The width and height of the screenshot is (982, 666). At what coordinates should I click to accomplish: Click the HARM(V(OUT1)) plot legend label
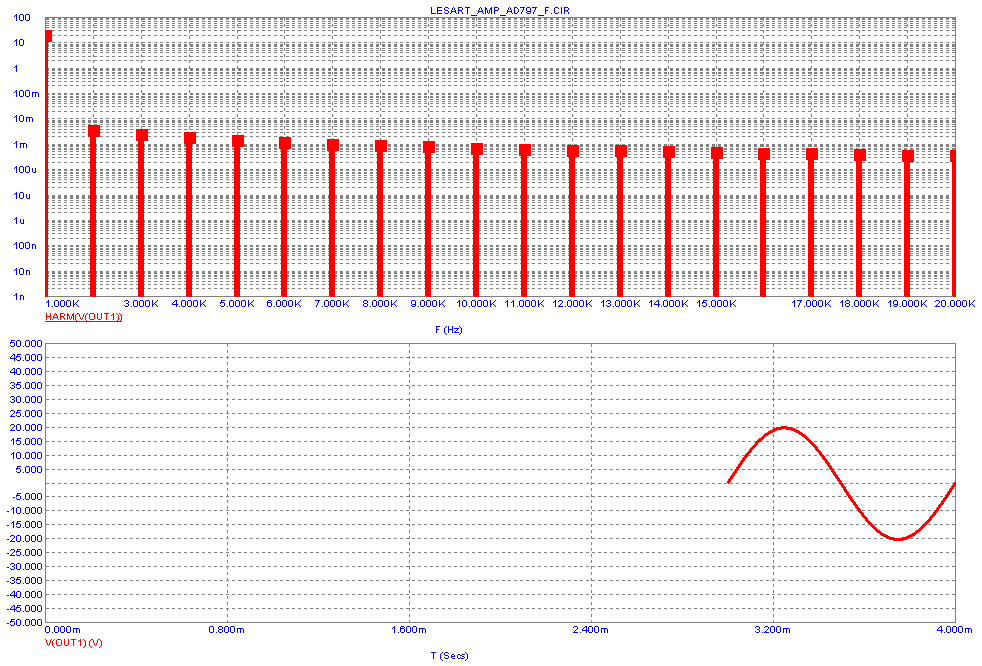(83, 317)
